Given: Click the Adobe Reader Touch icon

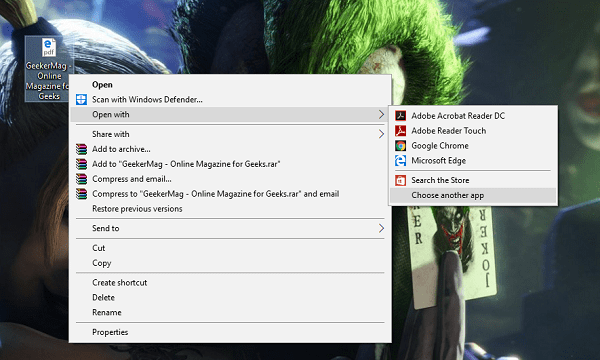Looking at the screenshot, I should click(x=401, y=131).
